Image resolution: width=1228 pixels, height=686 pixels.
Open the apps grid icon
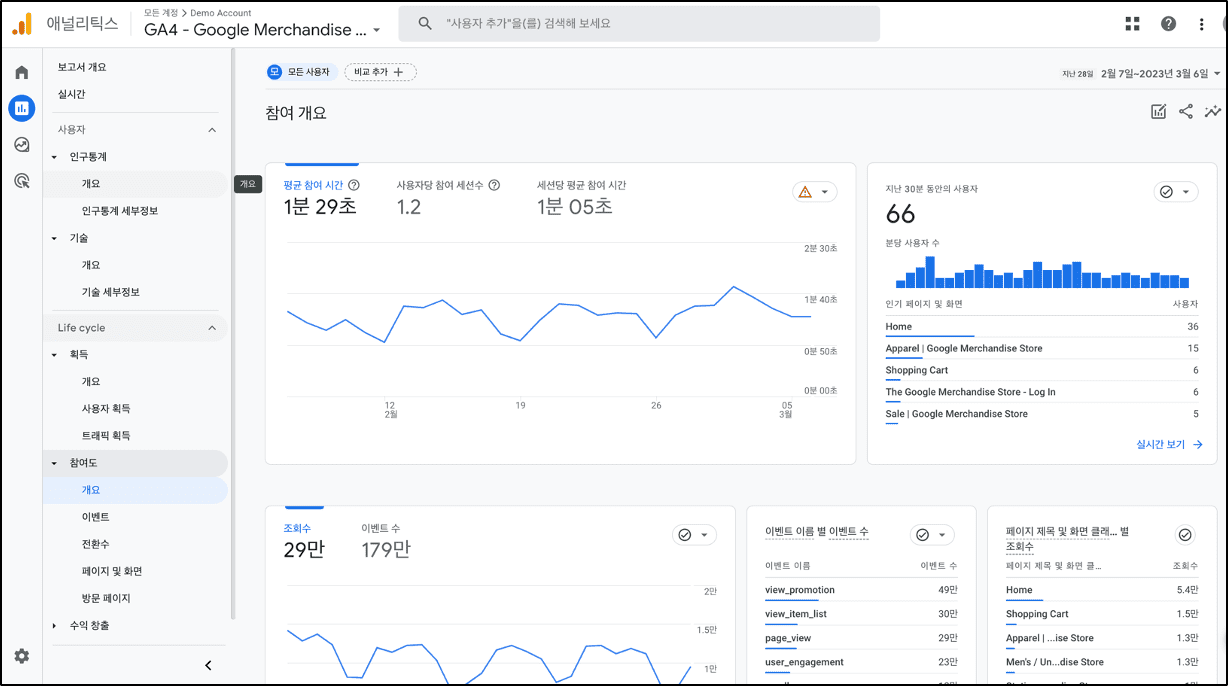[x=1132, y=24]
